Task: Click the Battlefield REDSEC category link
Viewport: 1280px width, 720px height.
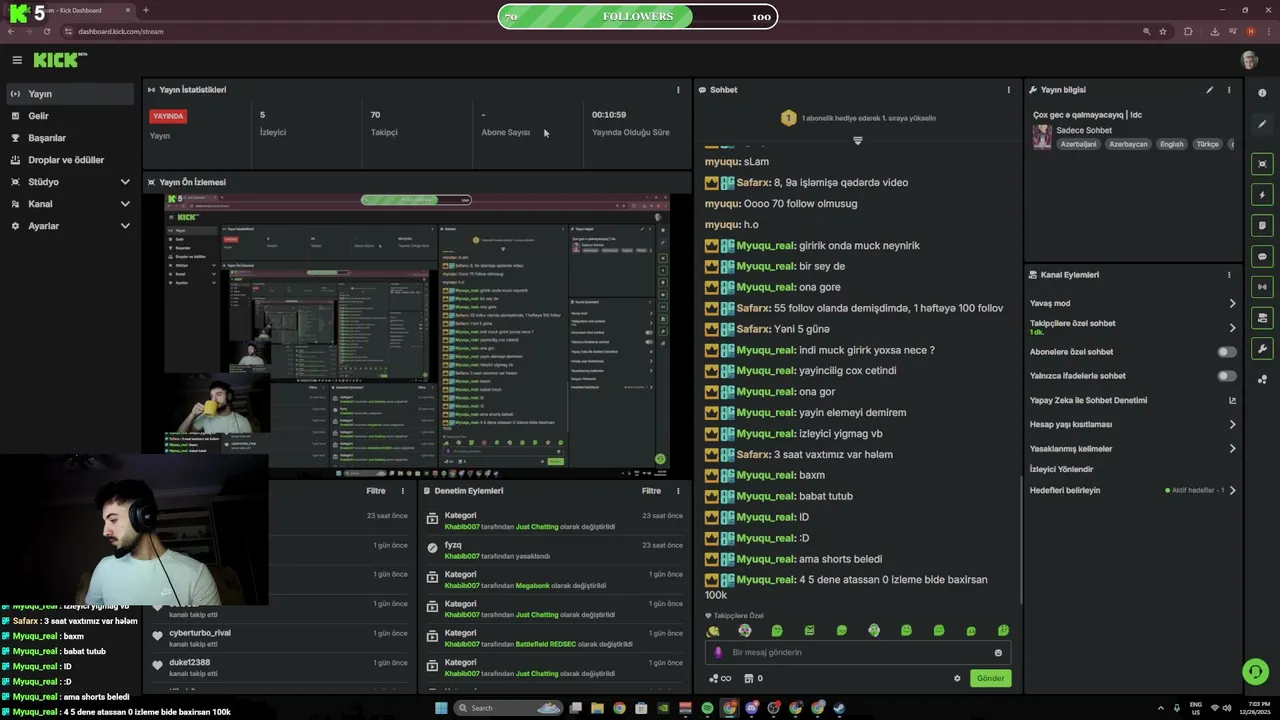Action: [545, 644]
